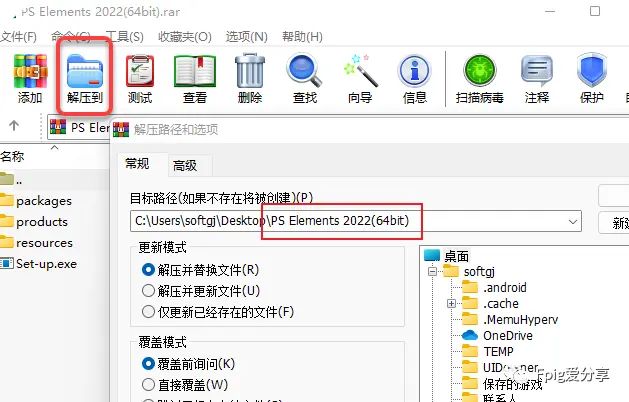Select the .MemuHyperv folder in the tree
Image resolution: width=629 pixels, height=402 pixels.
pyautogui.click(x=510, y=319)
